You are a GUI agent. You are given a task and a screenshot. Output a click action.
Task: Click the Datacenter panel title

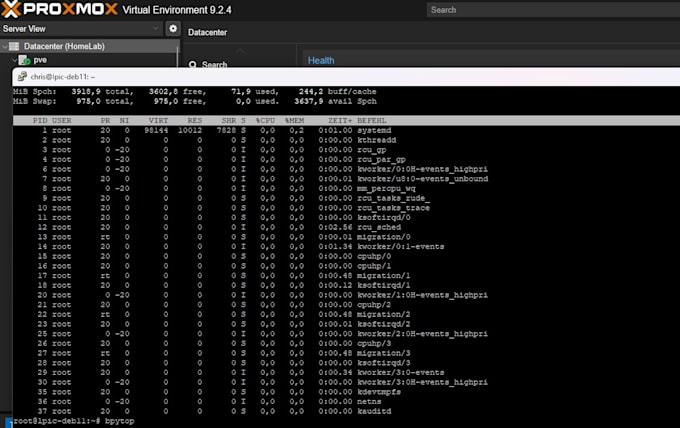coord(207,33)
